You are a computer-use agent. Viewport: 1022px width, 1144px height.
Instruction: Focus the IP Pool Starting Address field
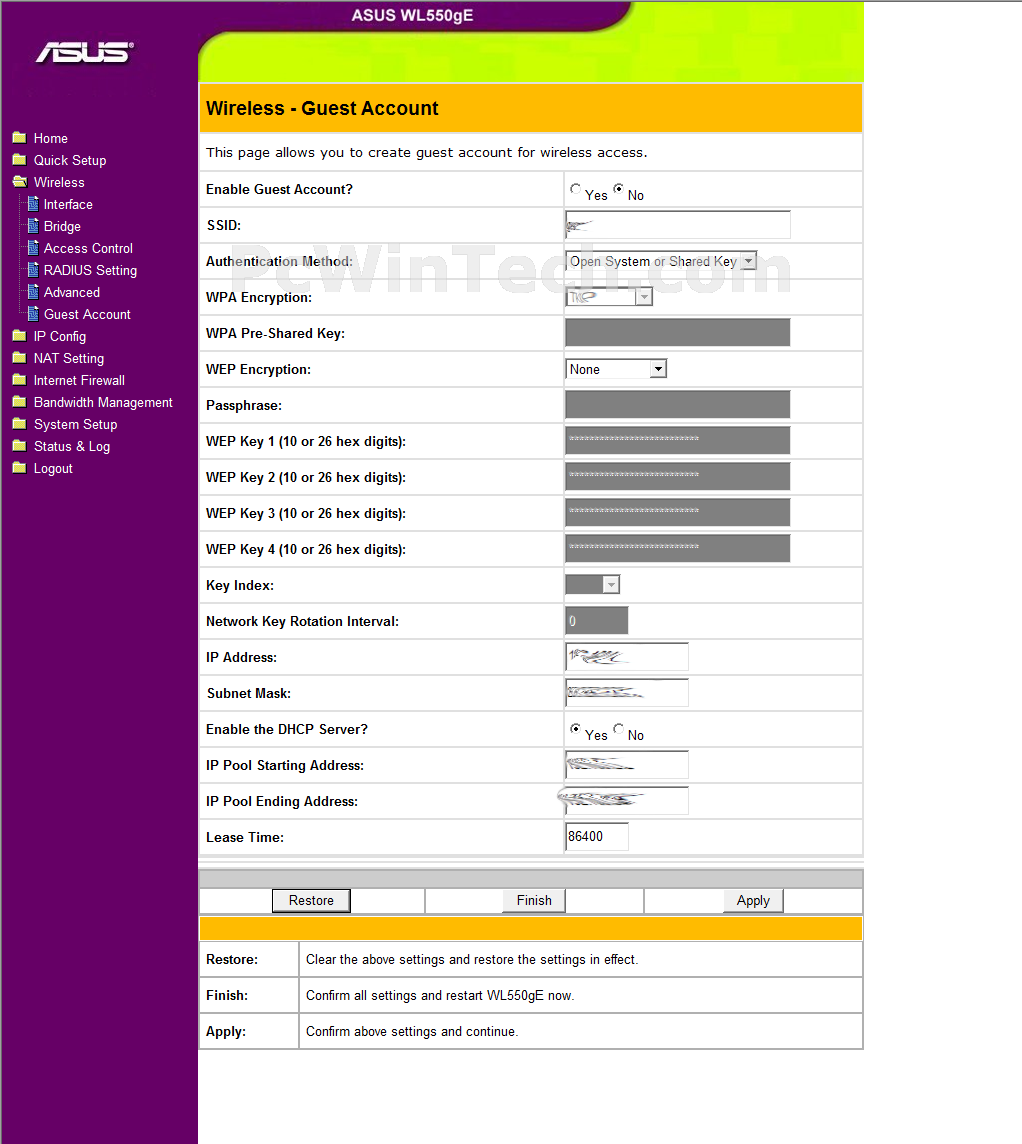click(x=627, y=765)
